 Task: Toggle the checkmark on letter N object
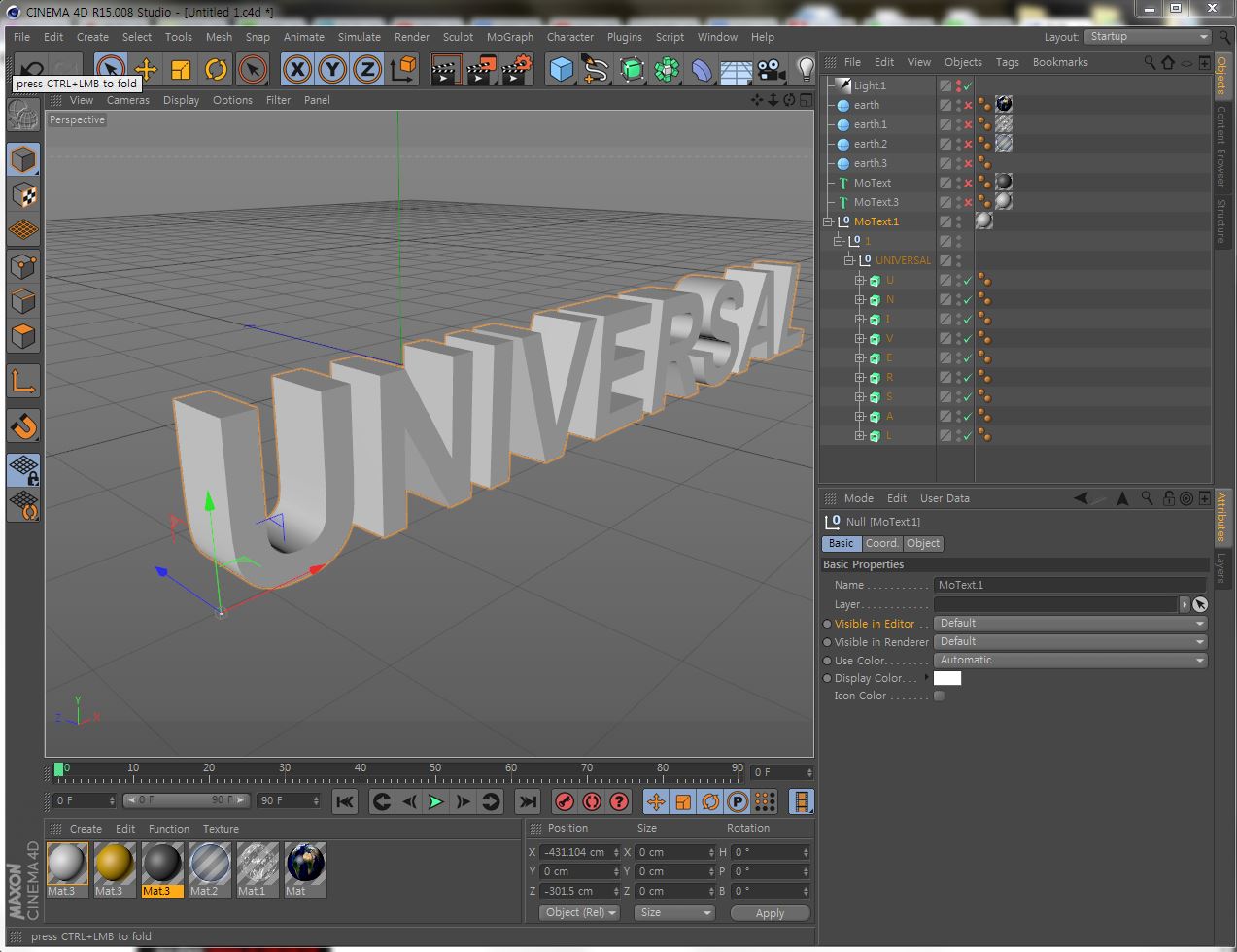(x=968, y=299)
